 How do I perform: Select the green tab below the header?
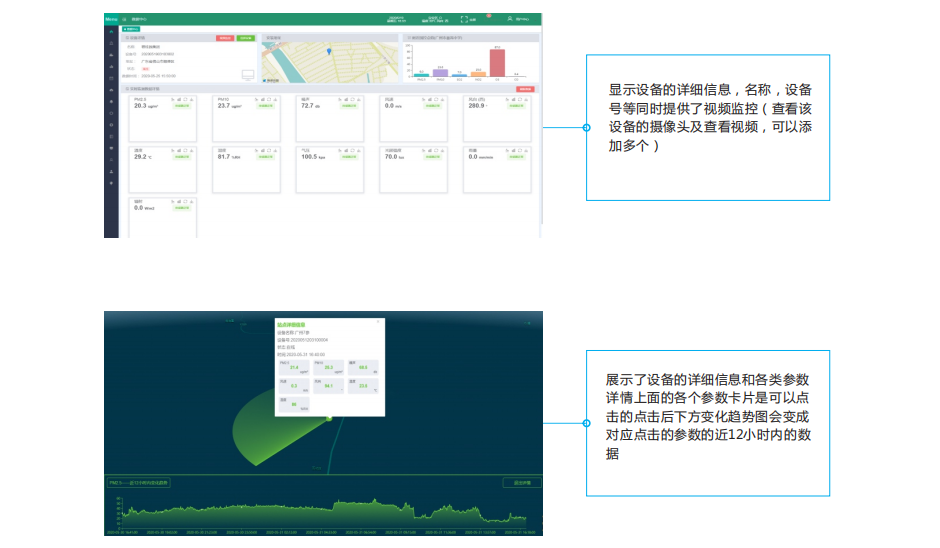click(x=130, y=29)
